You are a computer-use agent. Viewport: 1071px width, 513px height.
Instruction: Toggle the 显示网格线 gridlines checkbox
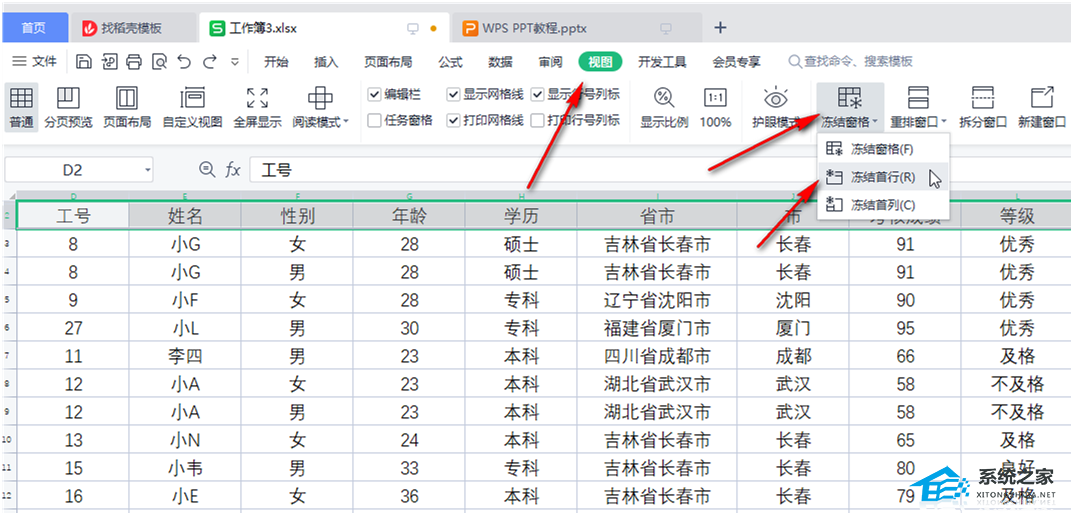453,95
